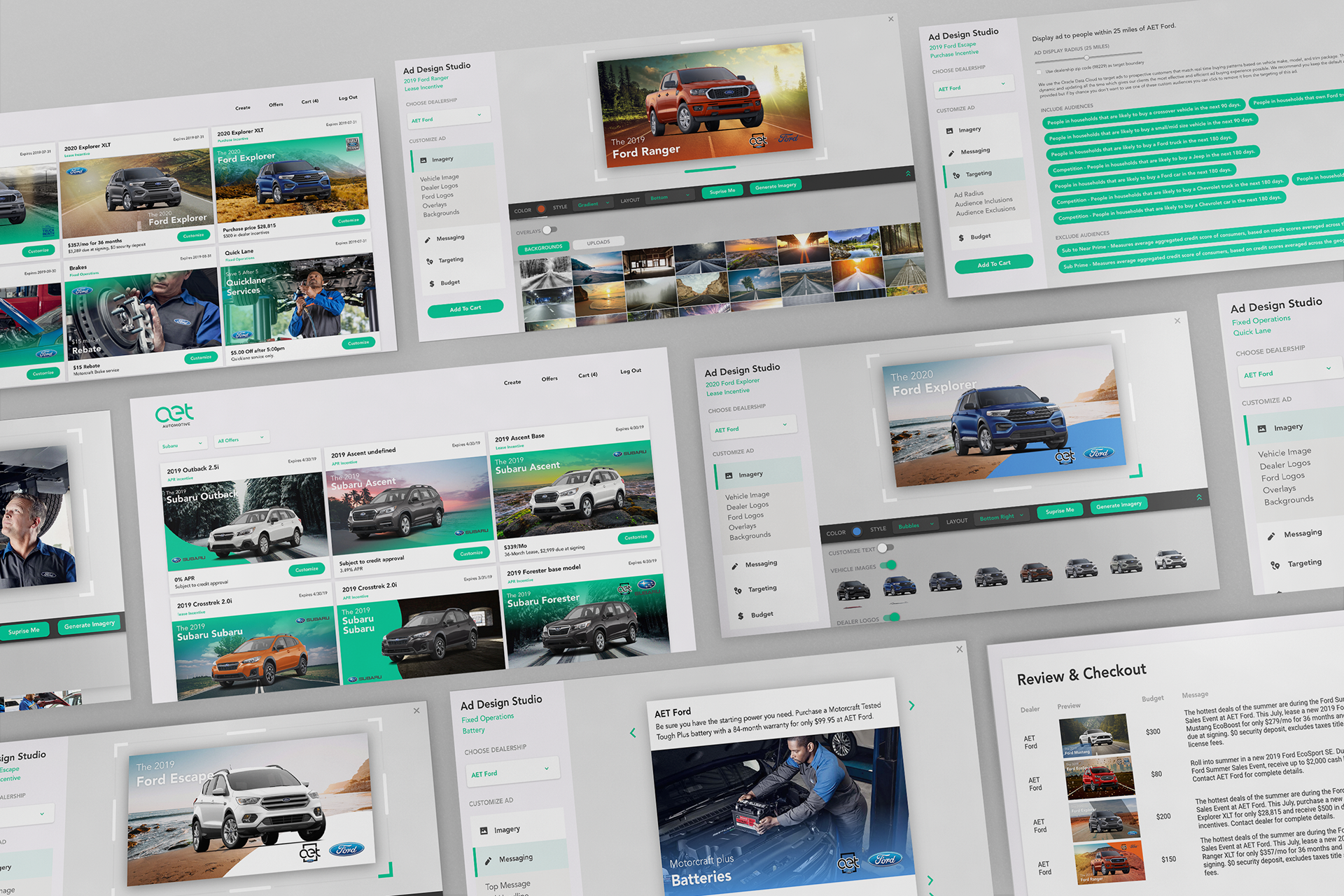Click Log Out on Subaru offers page

[631, 371]
